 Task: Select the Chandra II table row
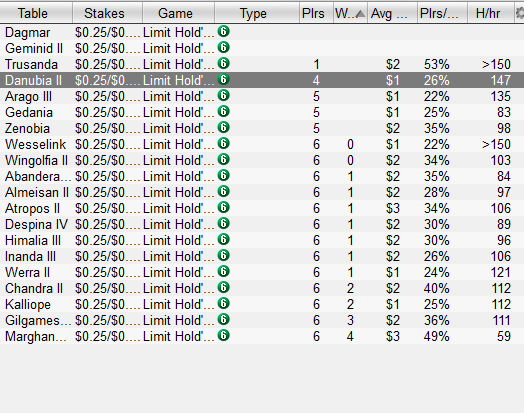262,288
